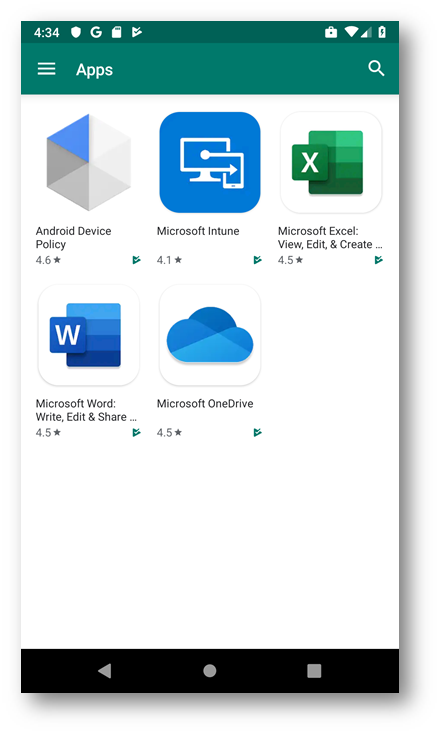This screenshot has height=735, width=441.
Task: Tap the Android back navigation button
Action: click(105, 671)
